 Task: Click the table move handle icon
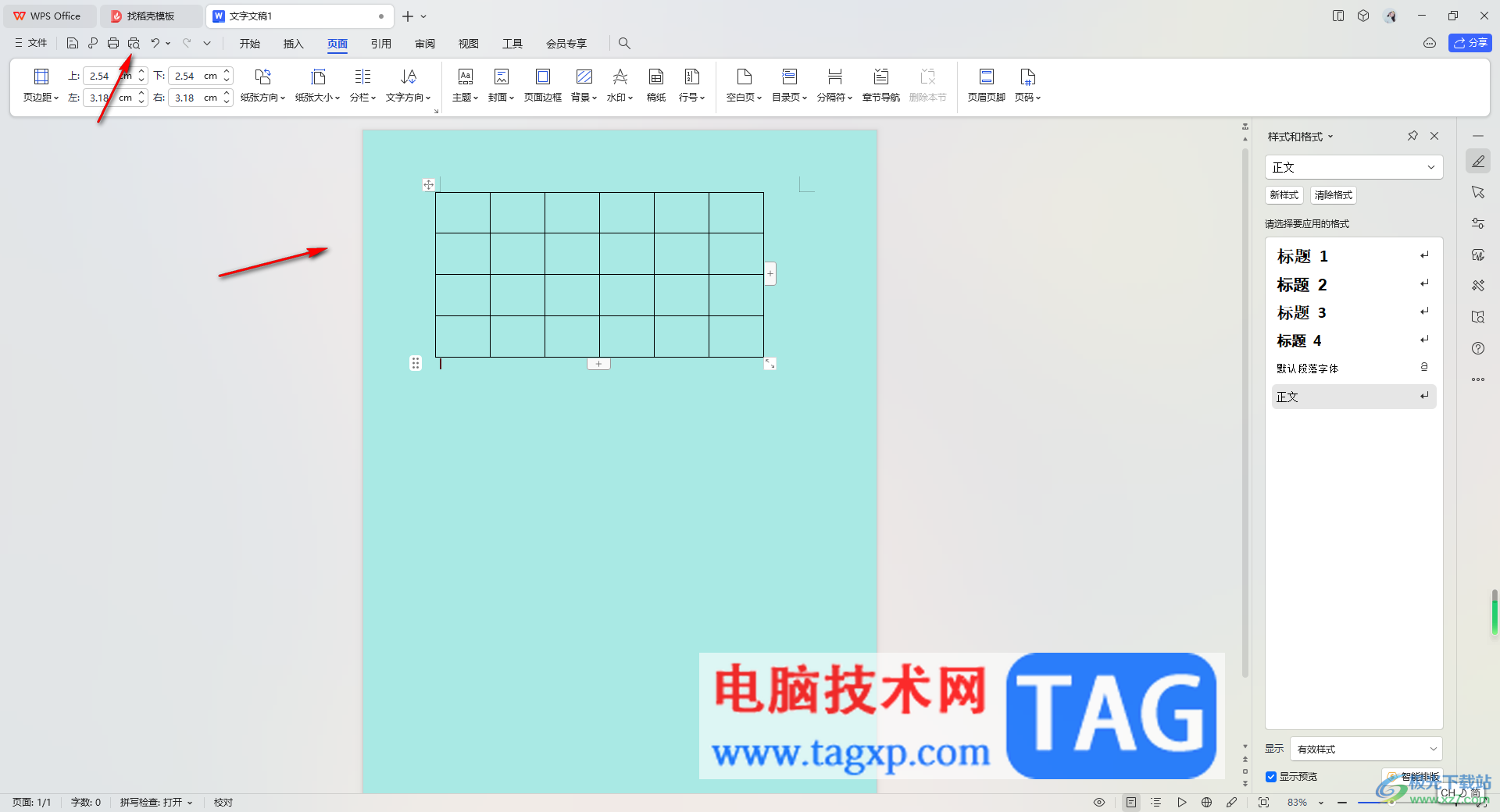pos(428,185)
